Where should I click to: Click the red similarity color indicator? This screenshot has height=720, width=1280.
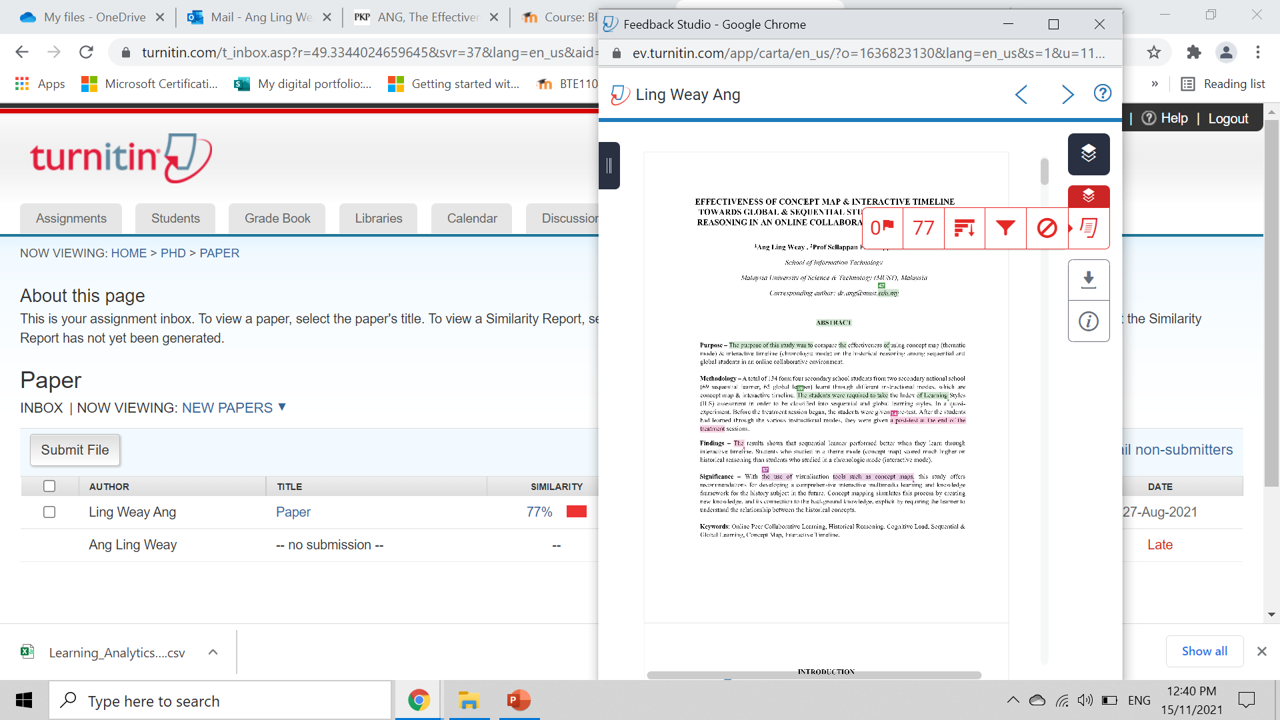[576, 512]
